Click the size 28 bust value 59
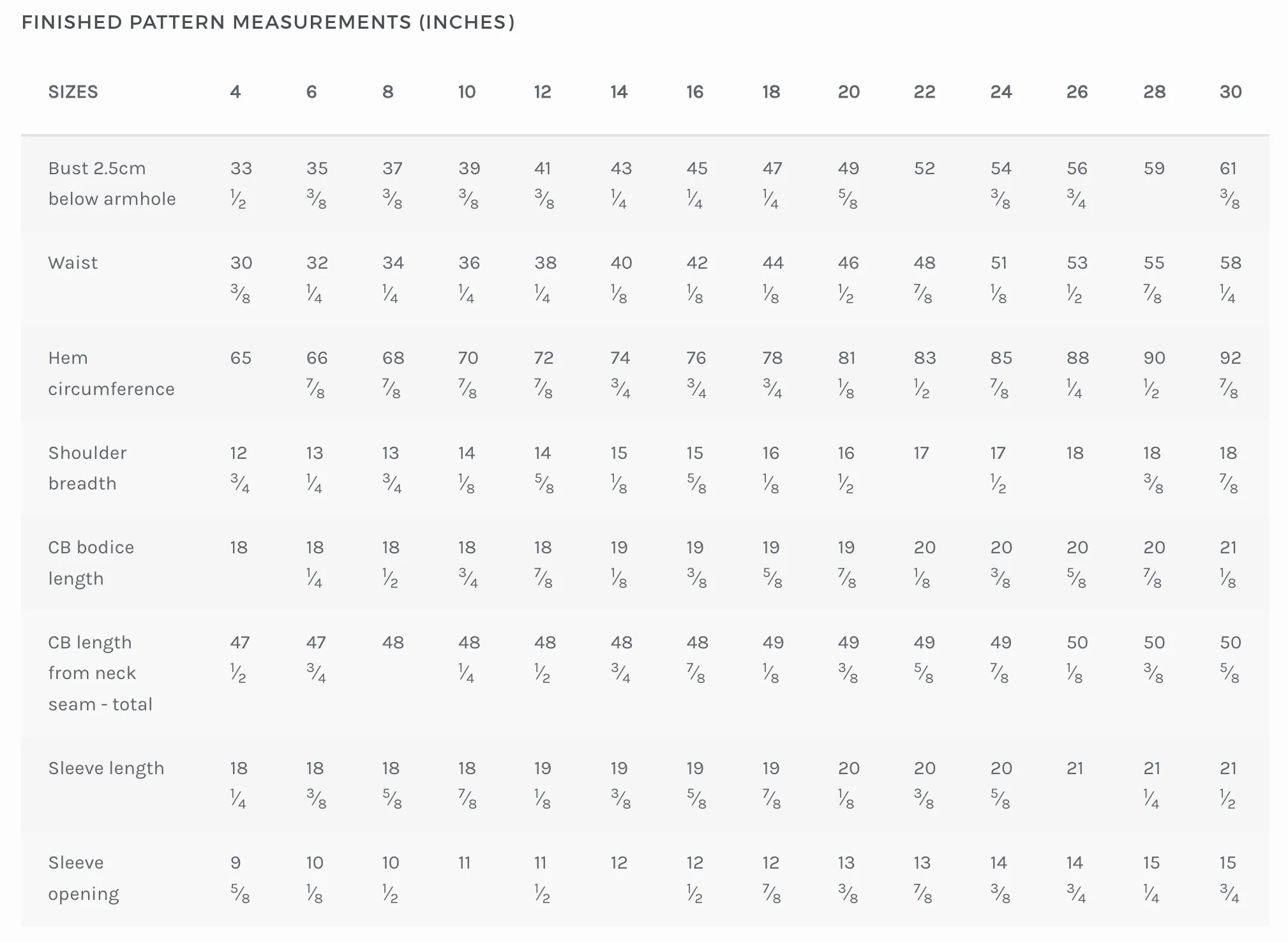The width and height of the screenshot is (1288, 942). 1154,168
